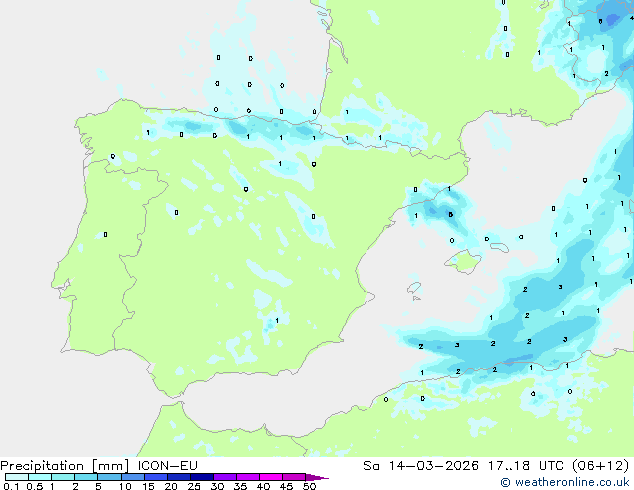Click the "0.5" legend scale label
Viewport: 634px width, 490px height.
(35, 486)
